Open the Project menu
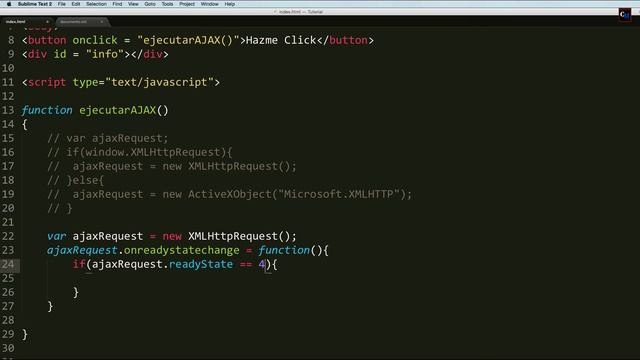The image size is (640, 360). coord(187,4)
